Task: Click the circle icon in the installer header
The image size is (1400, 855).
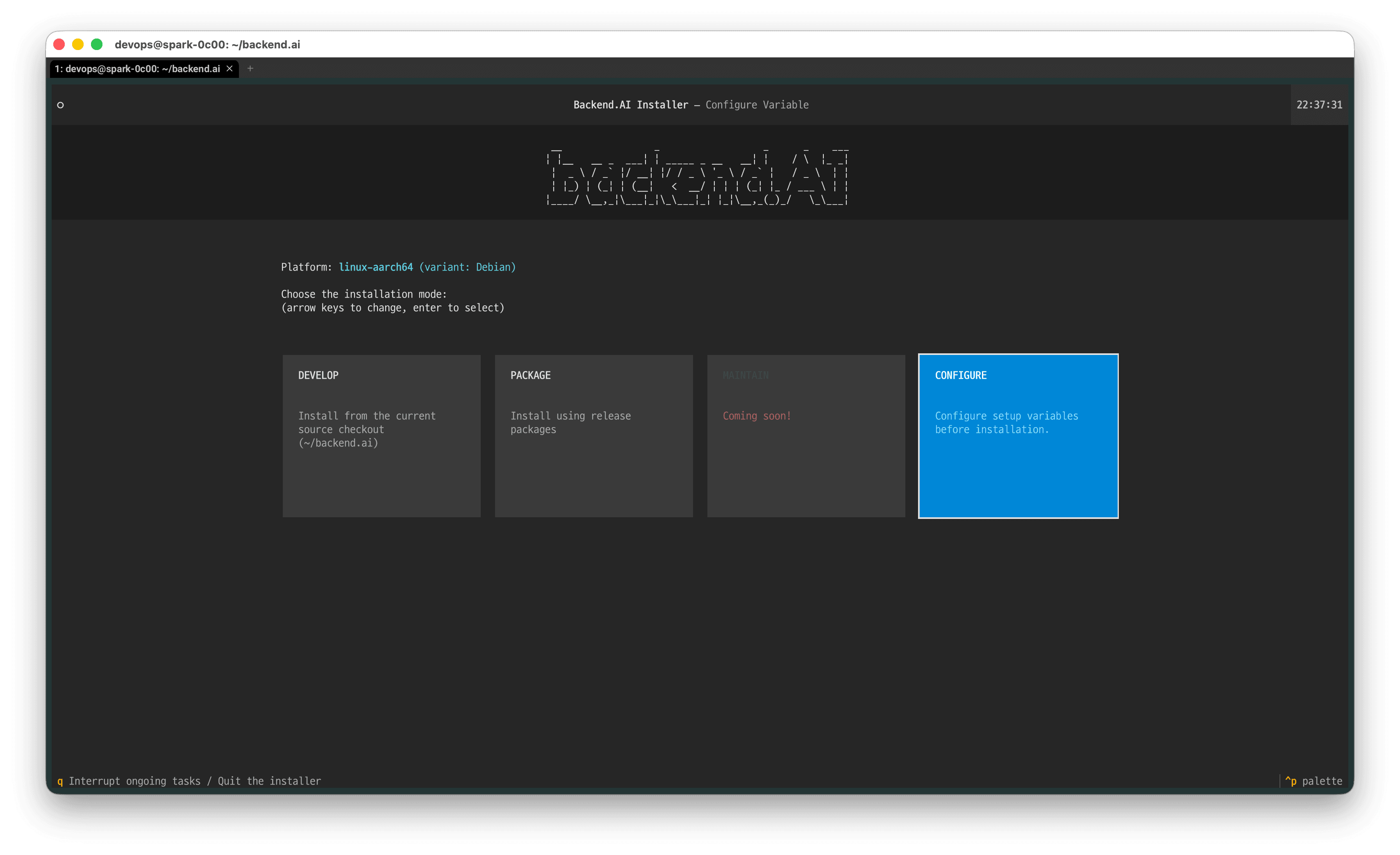Action: click(x=60, y=105)
